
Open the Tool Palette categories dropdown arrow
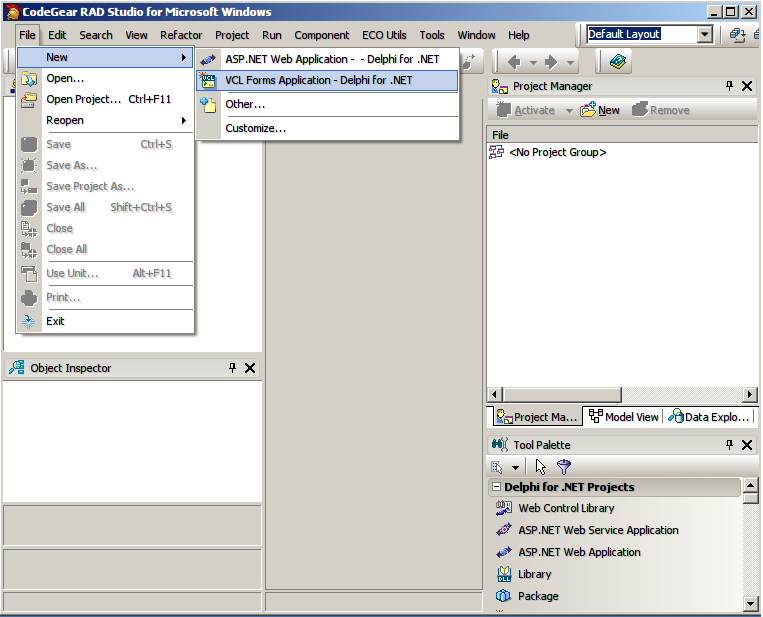point(516,467)
